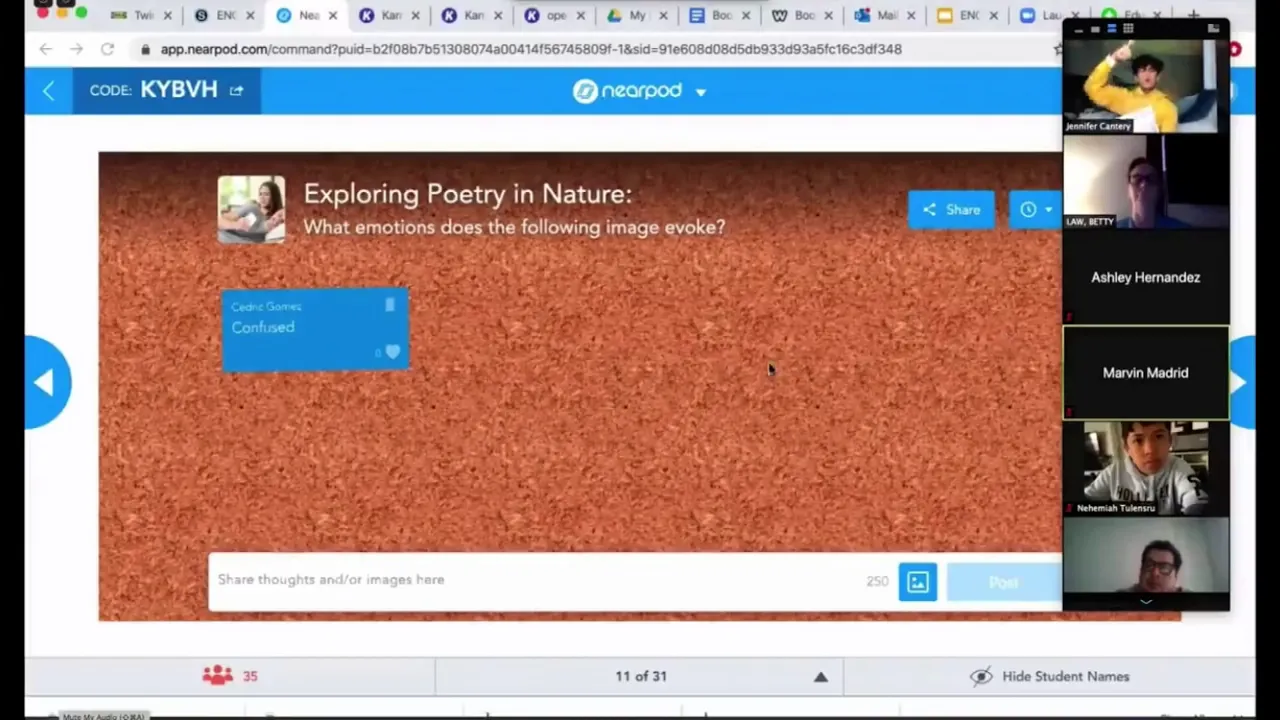Click the '11 of 31' slide counter
Screen dimensions: 1280x720
641,676
